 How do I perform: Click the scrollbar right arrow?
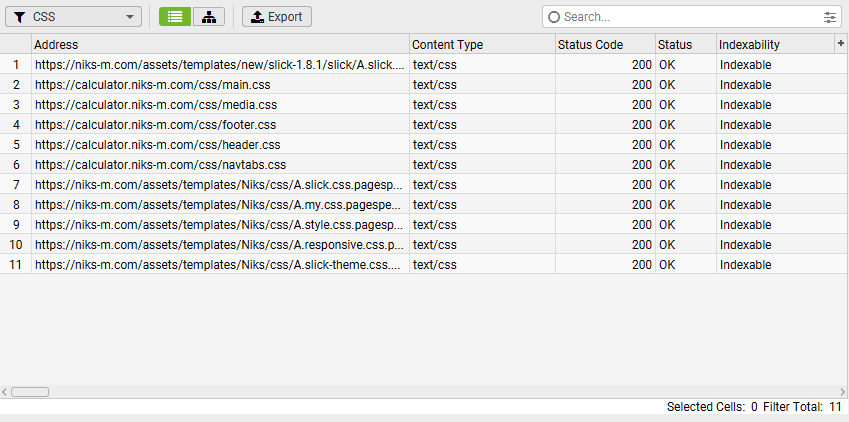[842, 392]
